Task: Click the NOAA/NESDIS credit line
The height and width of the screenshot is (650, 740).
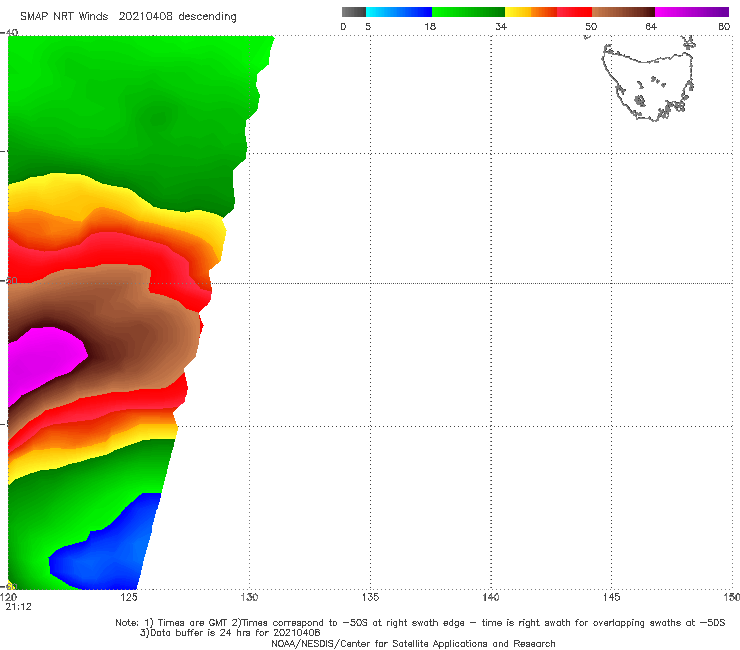Action: [413, 643]
